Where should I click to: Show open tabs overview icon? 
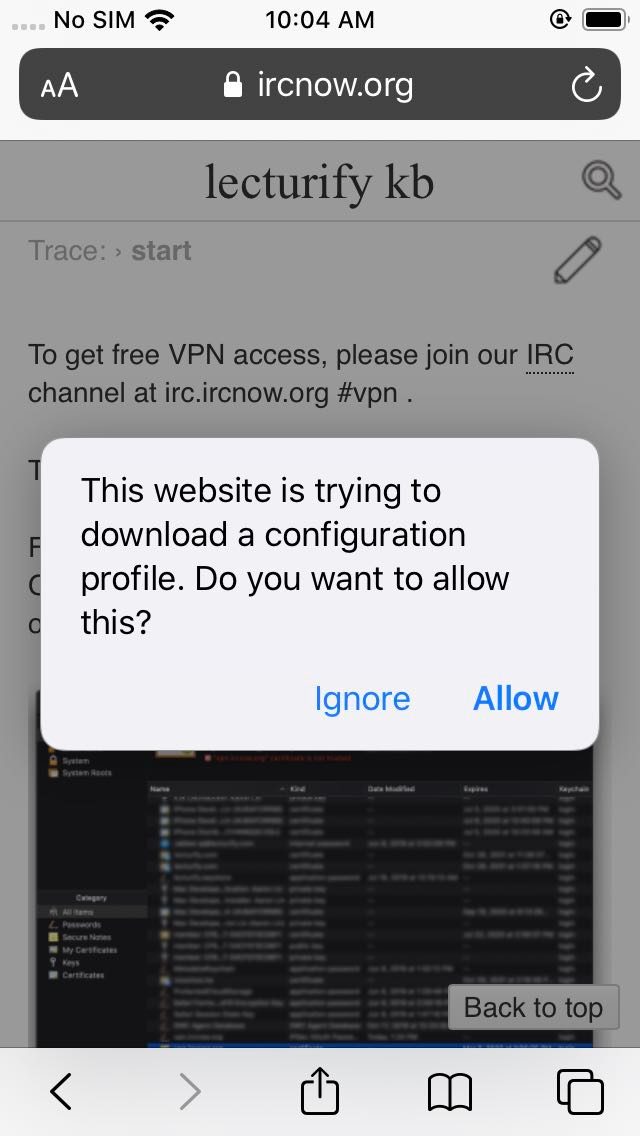tap(580, 1091)
